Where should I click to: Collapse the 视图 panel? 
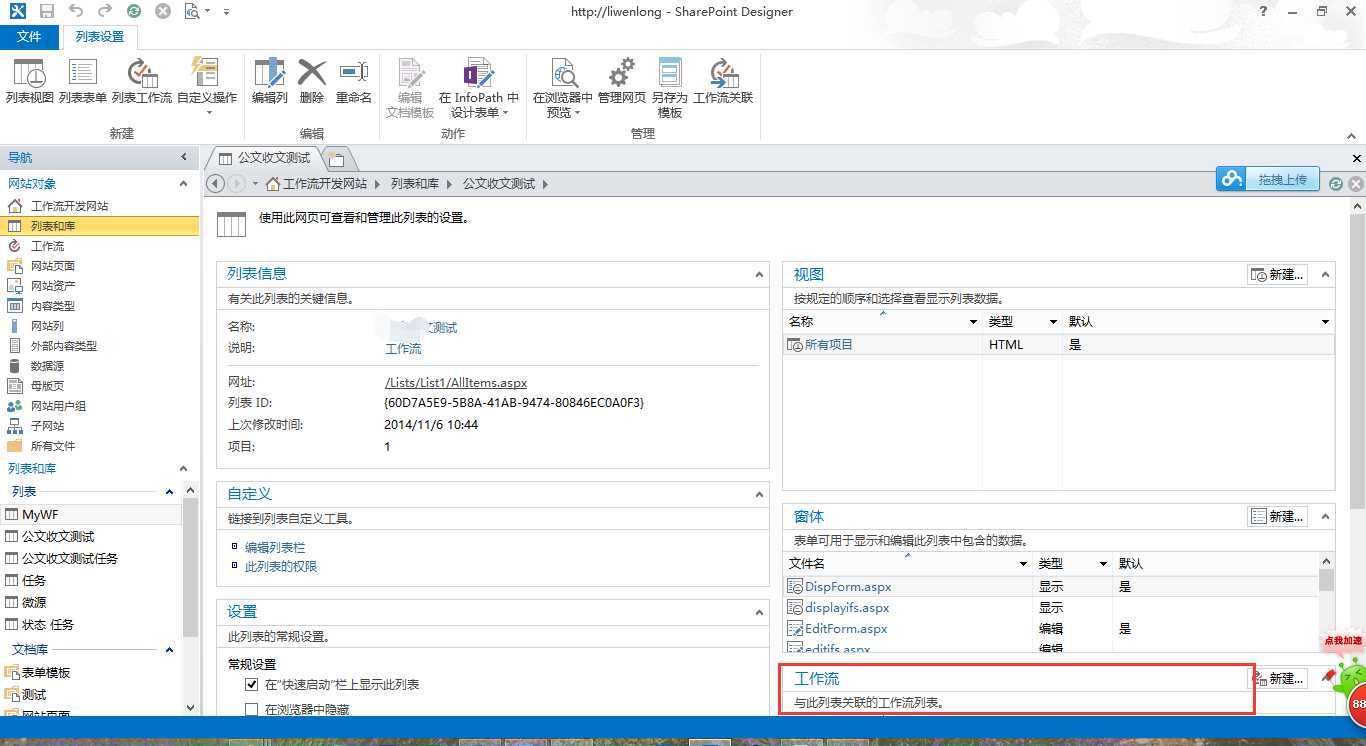[x=1326, y=274]
